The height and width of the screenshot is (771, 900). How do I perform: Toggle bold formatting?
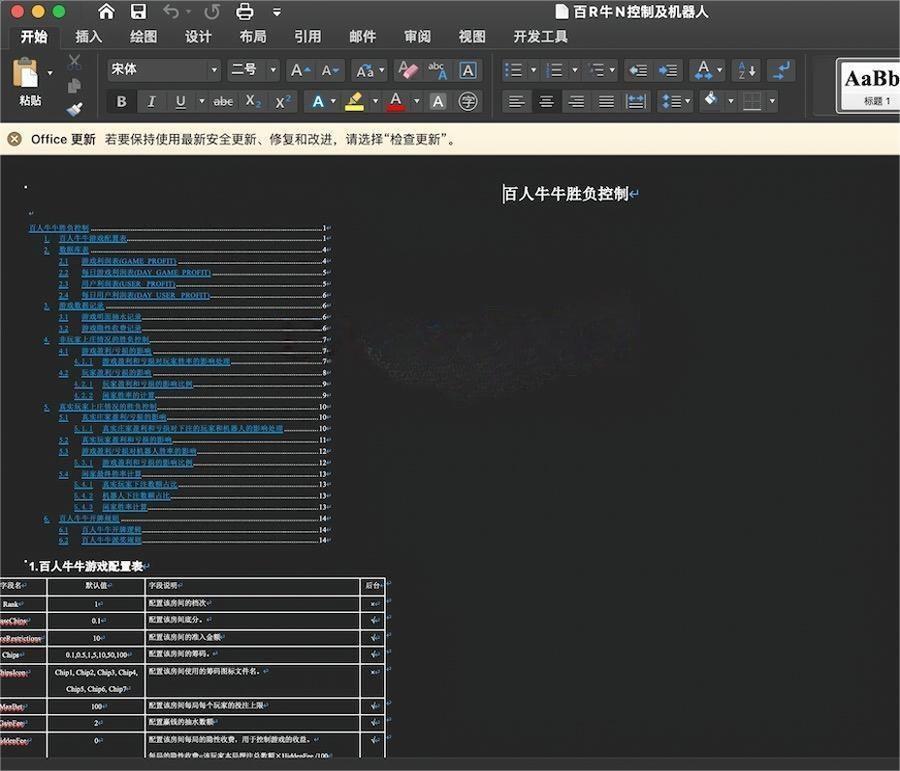[x=121, y=102]
